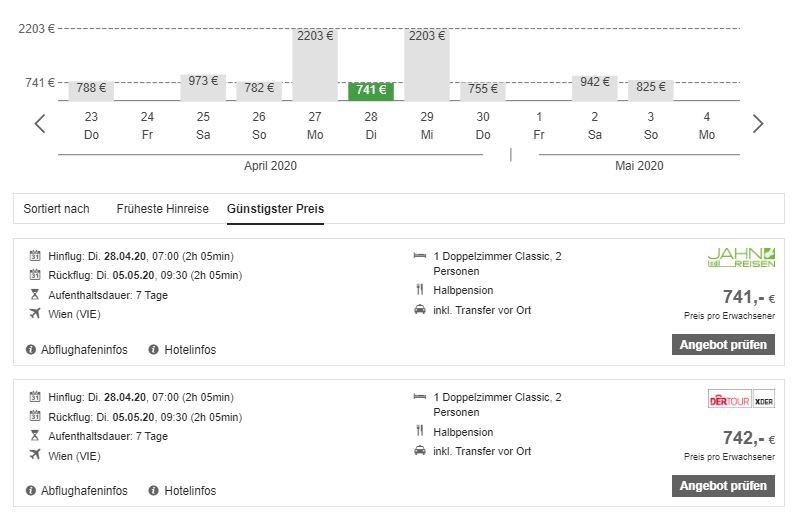Click info icon beside second Hotelinfos
Image resolution: width=794 pixels, height=515 pixels.
(x=153, y=491)
